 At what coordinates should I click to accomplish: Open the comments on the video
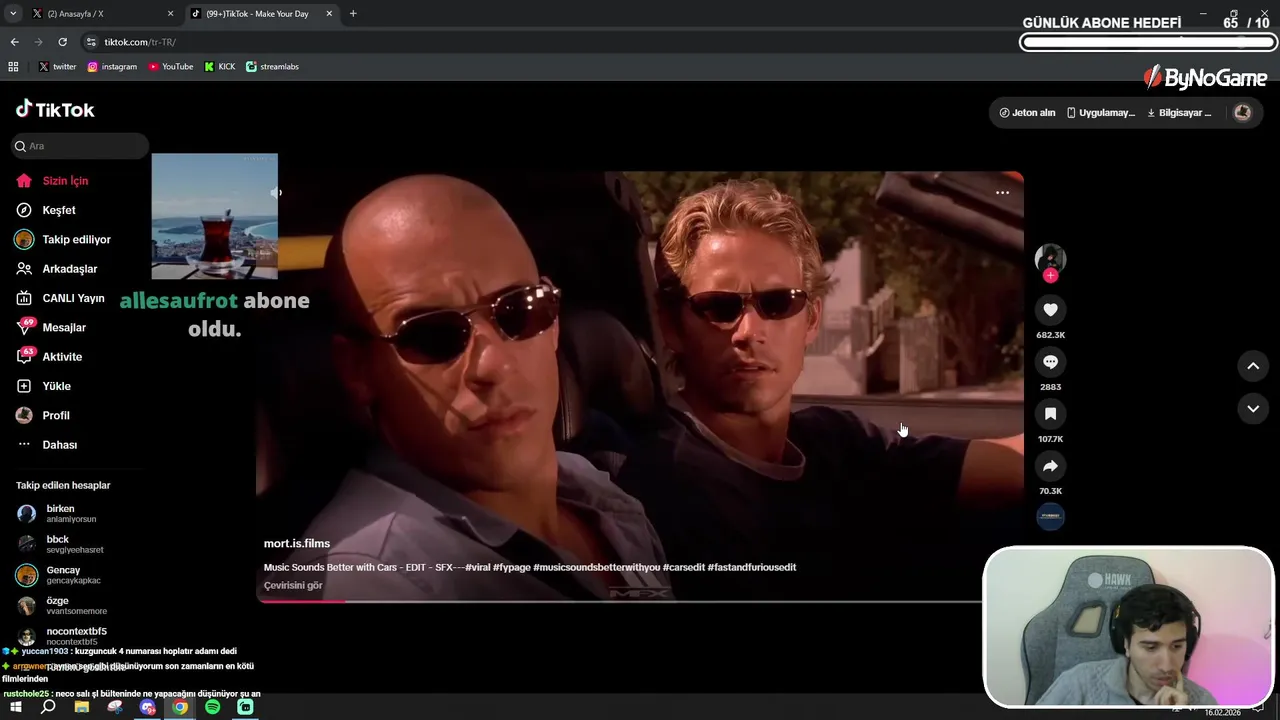coord(1050,362)
